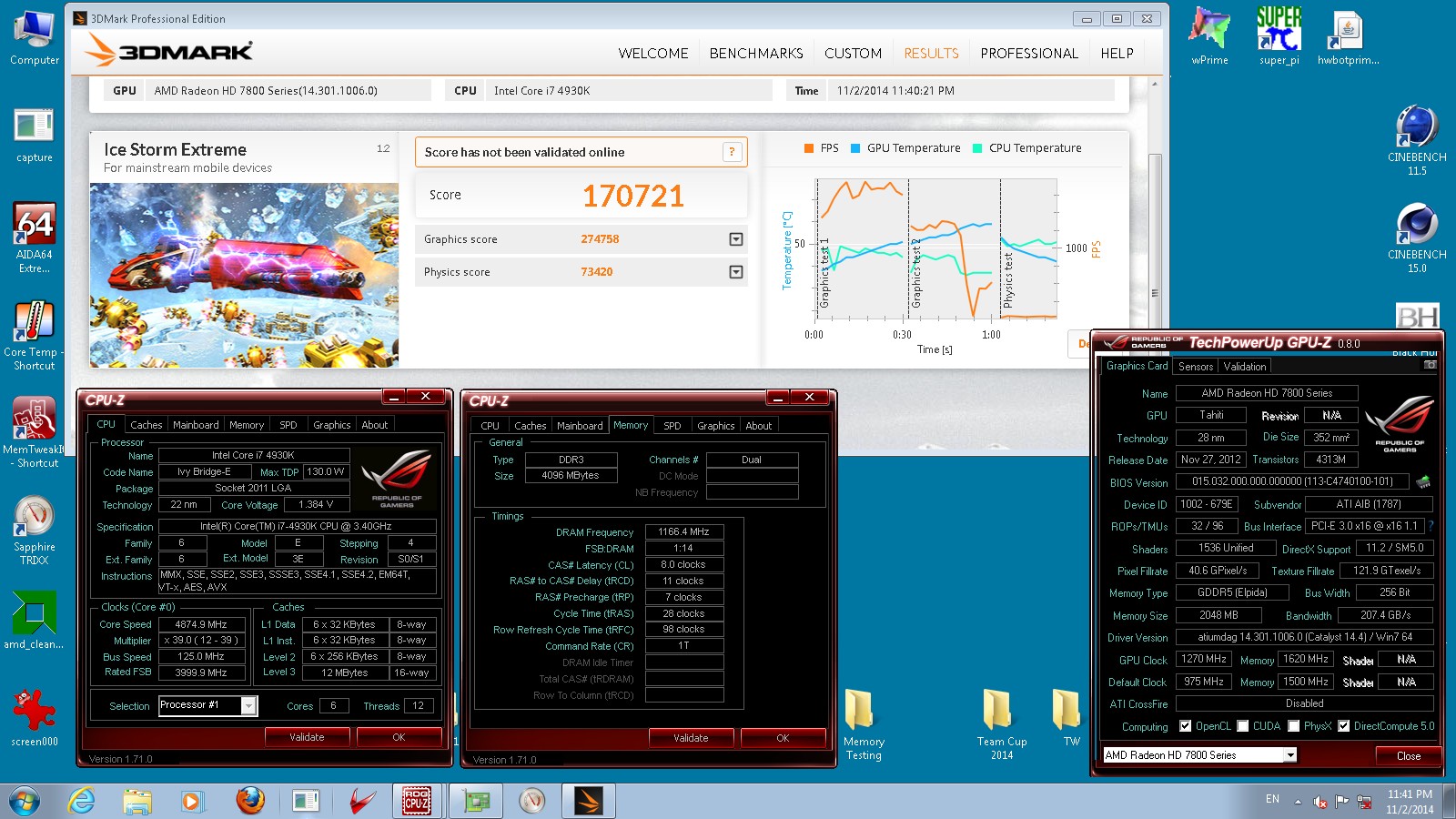Open the Windows Start button
This screenshot has height=819, width=1456.
pos(24,802)
